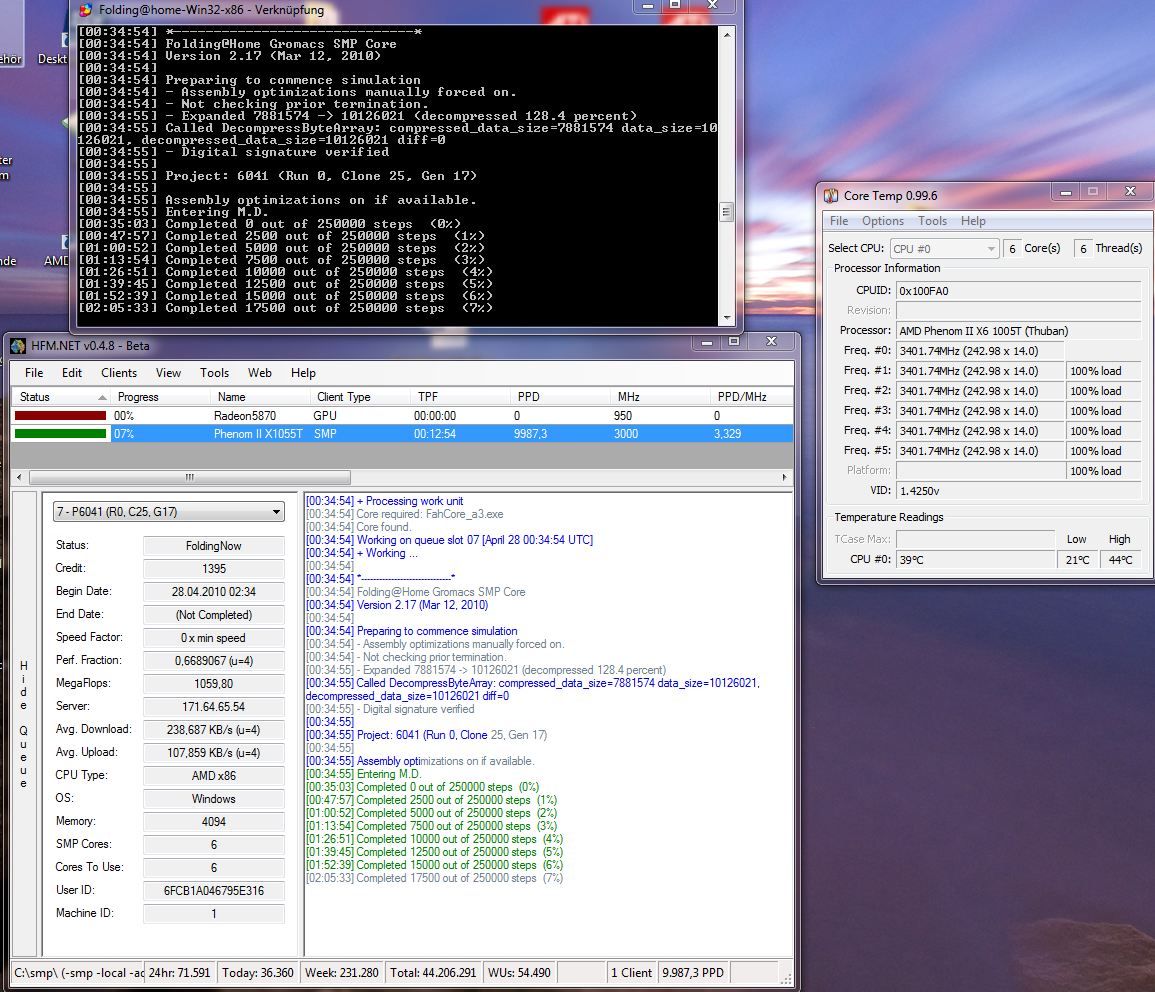Sort client list by PPD/MHz column
This screenshot has height=992, width=1155.
point(751,397)
